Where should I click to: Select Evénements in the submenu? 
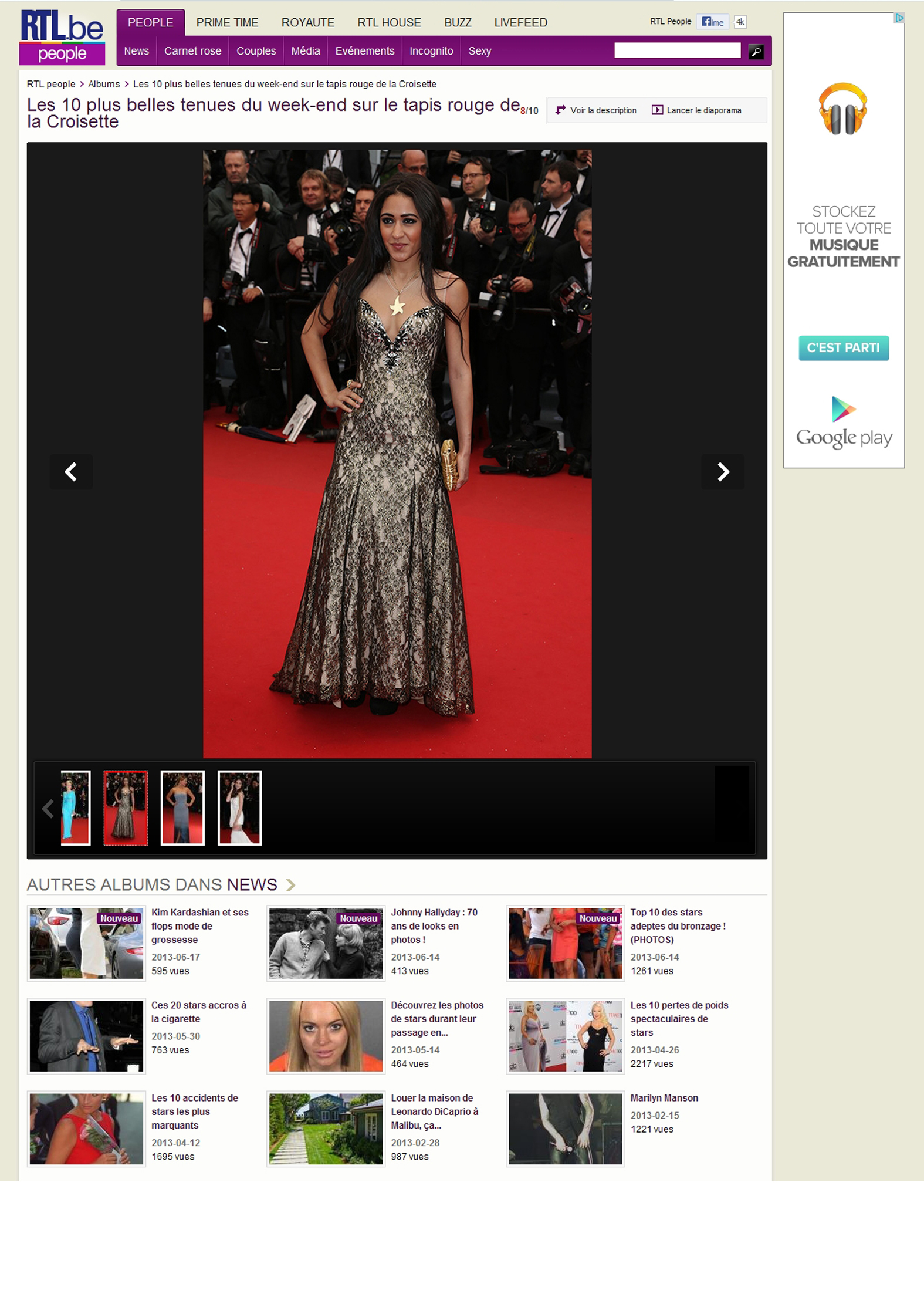[x=364, y=51]
